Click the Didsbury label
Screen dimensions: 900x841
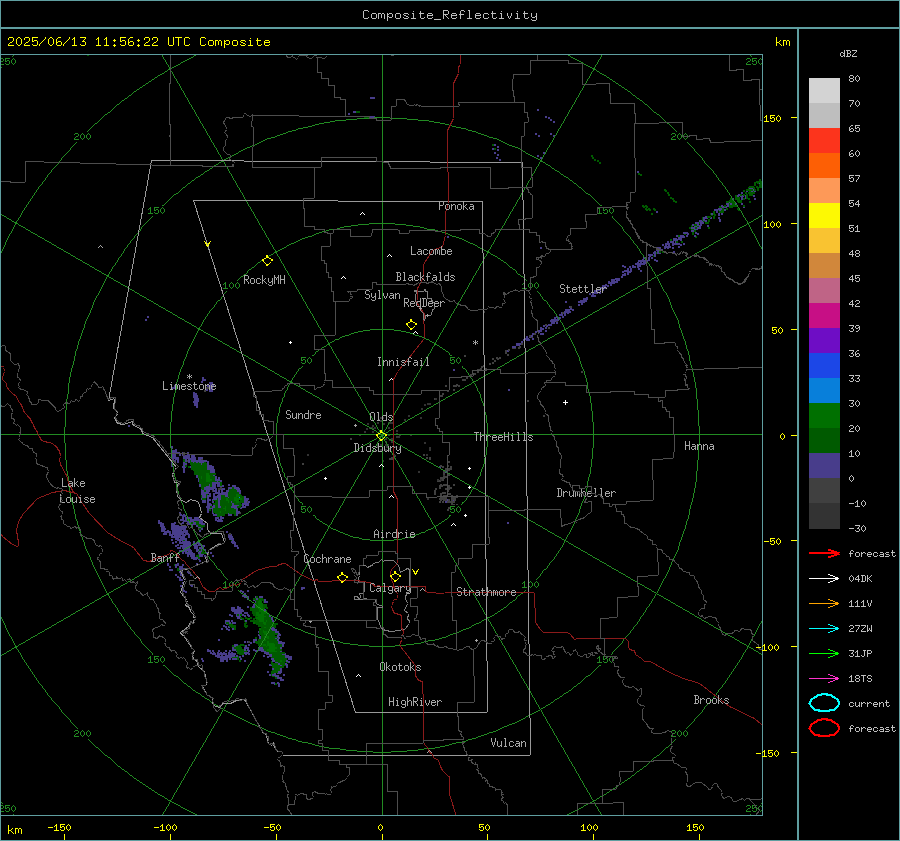click(377, 448)
